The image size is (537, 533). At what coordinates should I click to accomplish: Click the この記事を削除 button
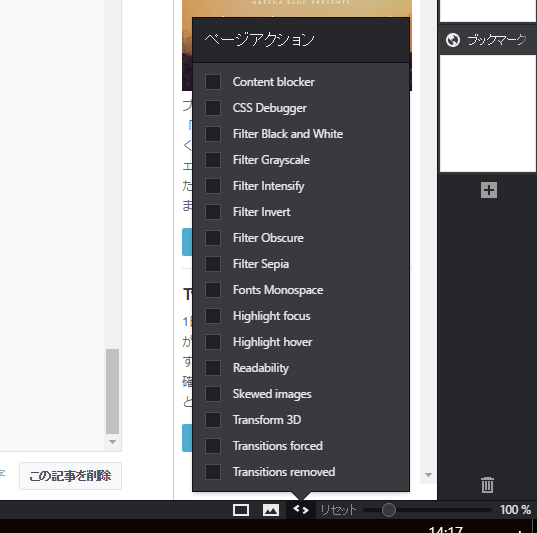click(x=70, y=476)
